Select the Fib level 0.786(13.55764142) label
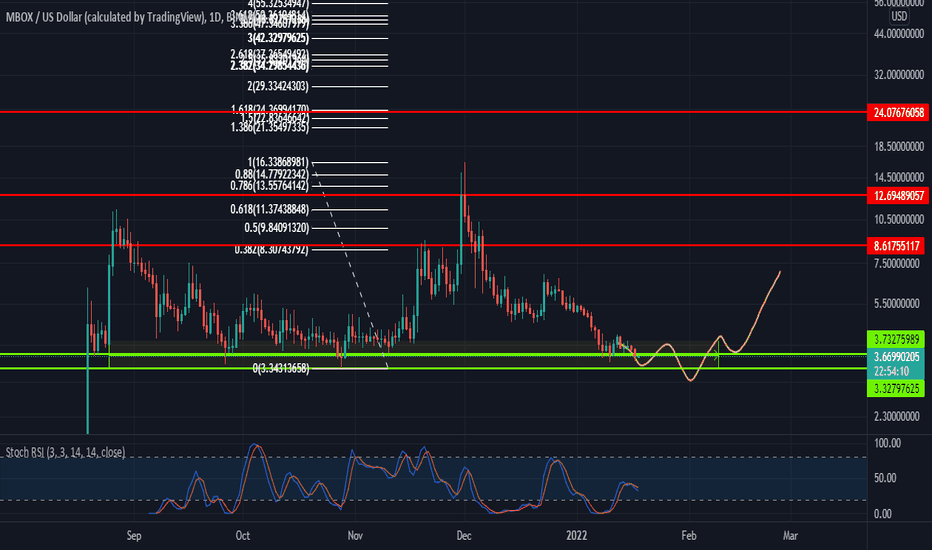 (x=270, y=186)
